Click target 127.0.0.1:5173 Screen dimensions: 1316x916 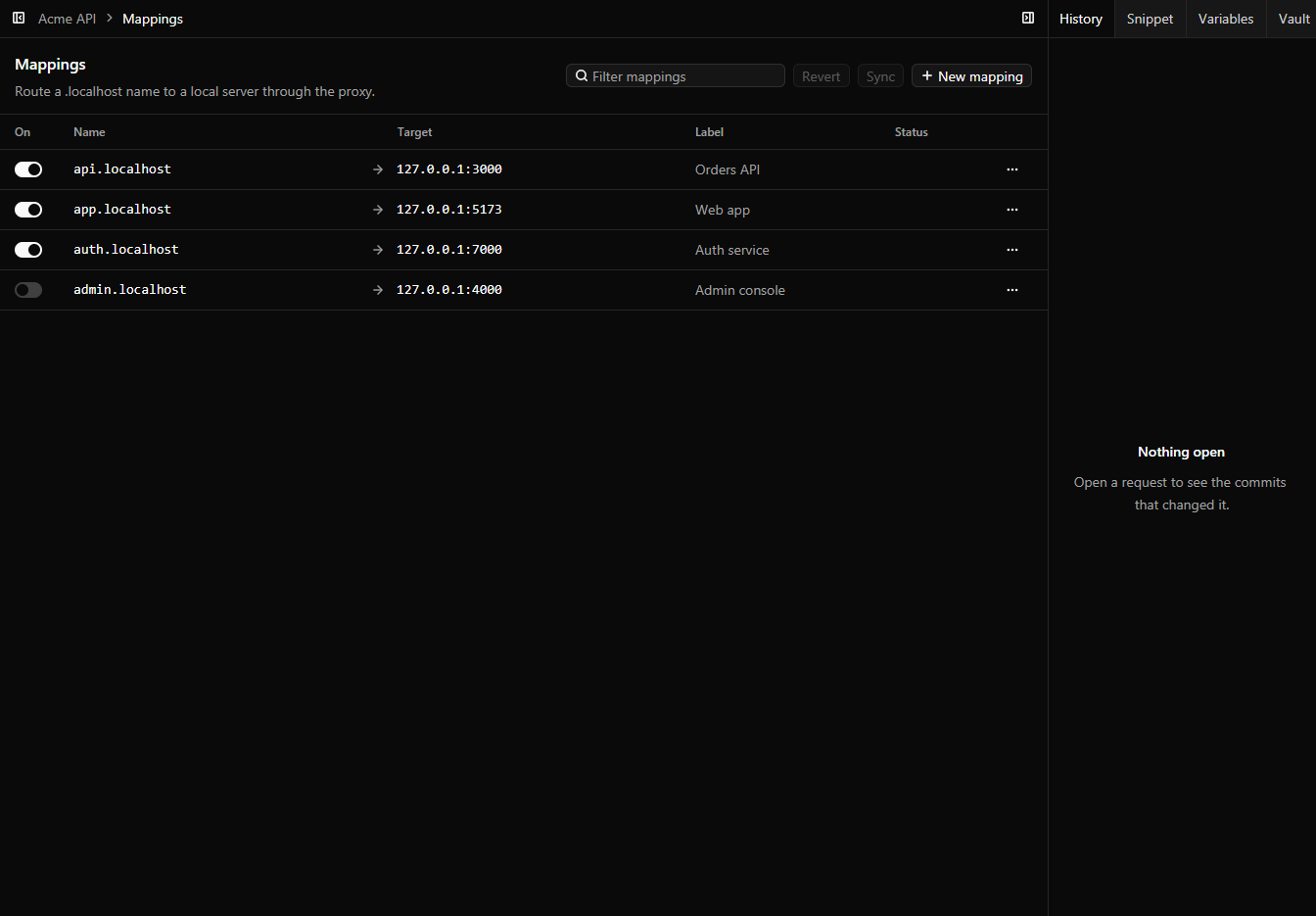[x=449, y=210]
